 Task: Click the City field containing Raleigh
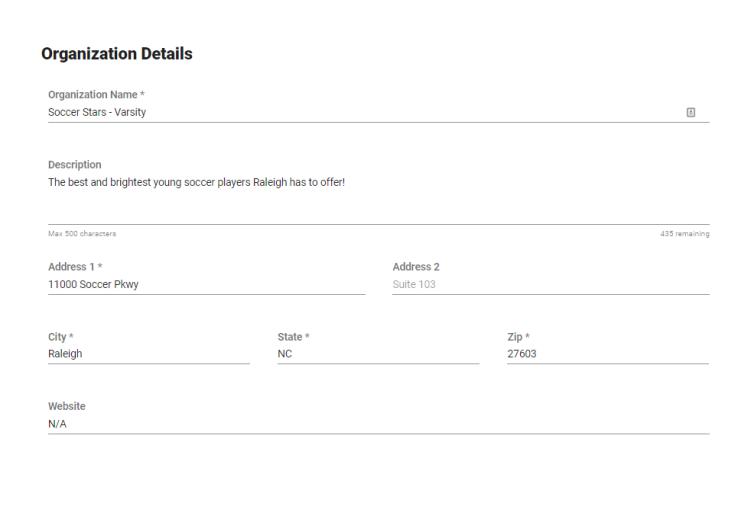pos(148,354)
